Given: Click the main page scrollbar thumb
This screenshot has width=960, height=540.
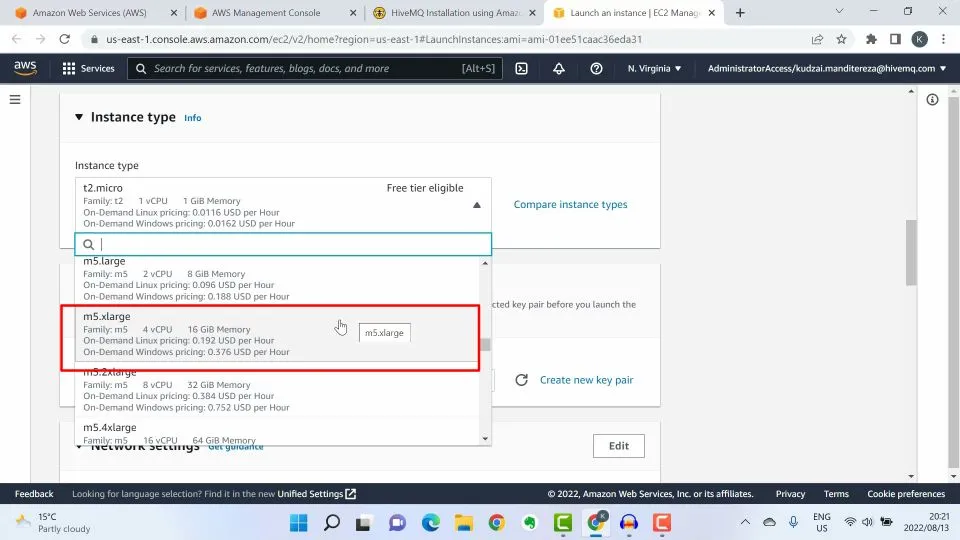Looking at the screenshot, I should click(x=911, y=252).
